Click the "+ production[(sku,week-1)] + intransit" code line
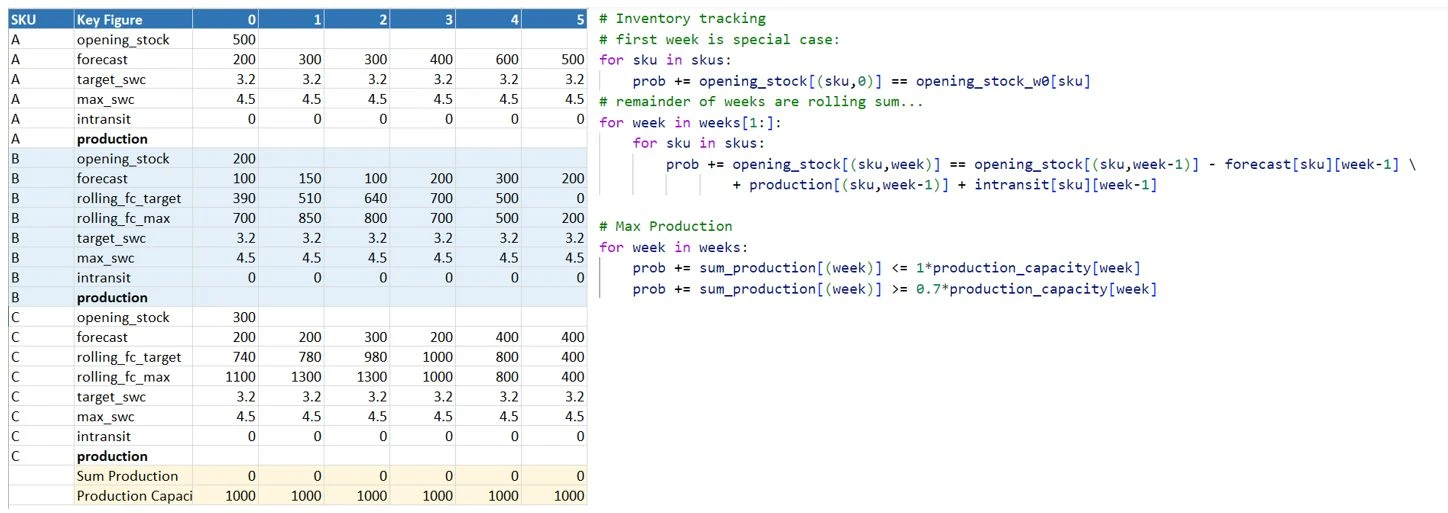 click(x=944, y=185)
